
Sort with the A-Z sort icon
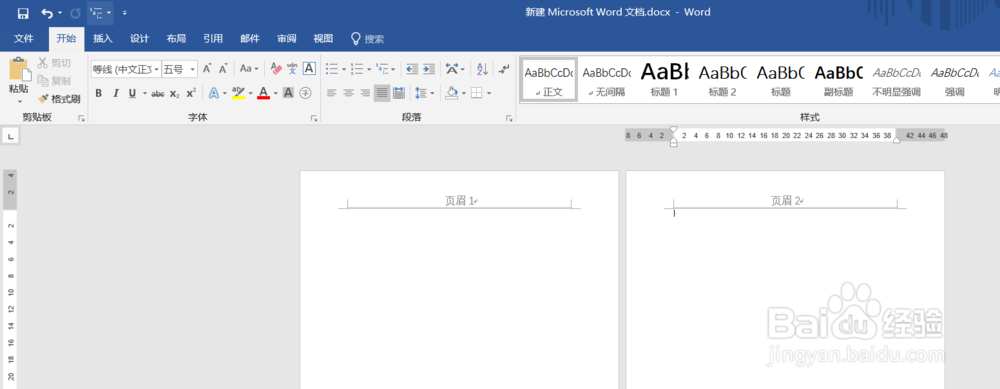point(483,68)
